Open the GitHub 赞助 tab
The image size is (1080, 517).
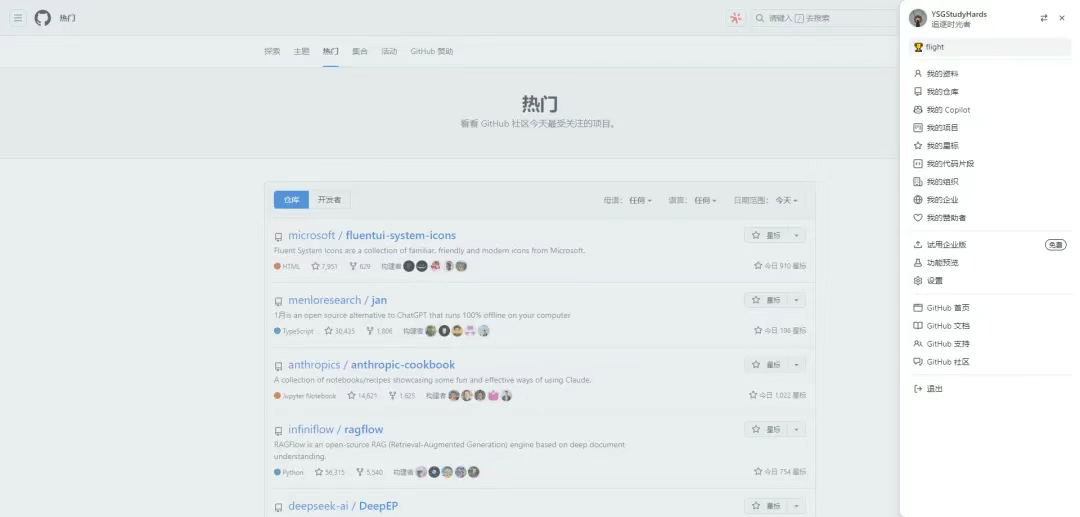point(432,51)
